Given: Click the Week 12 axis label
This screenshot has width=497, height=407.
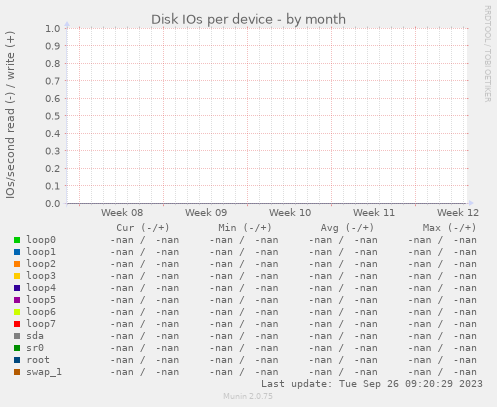Looking at the screenshot, I should 458,213.
